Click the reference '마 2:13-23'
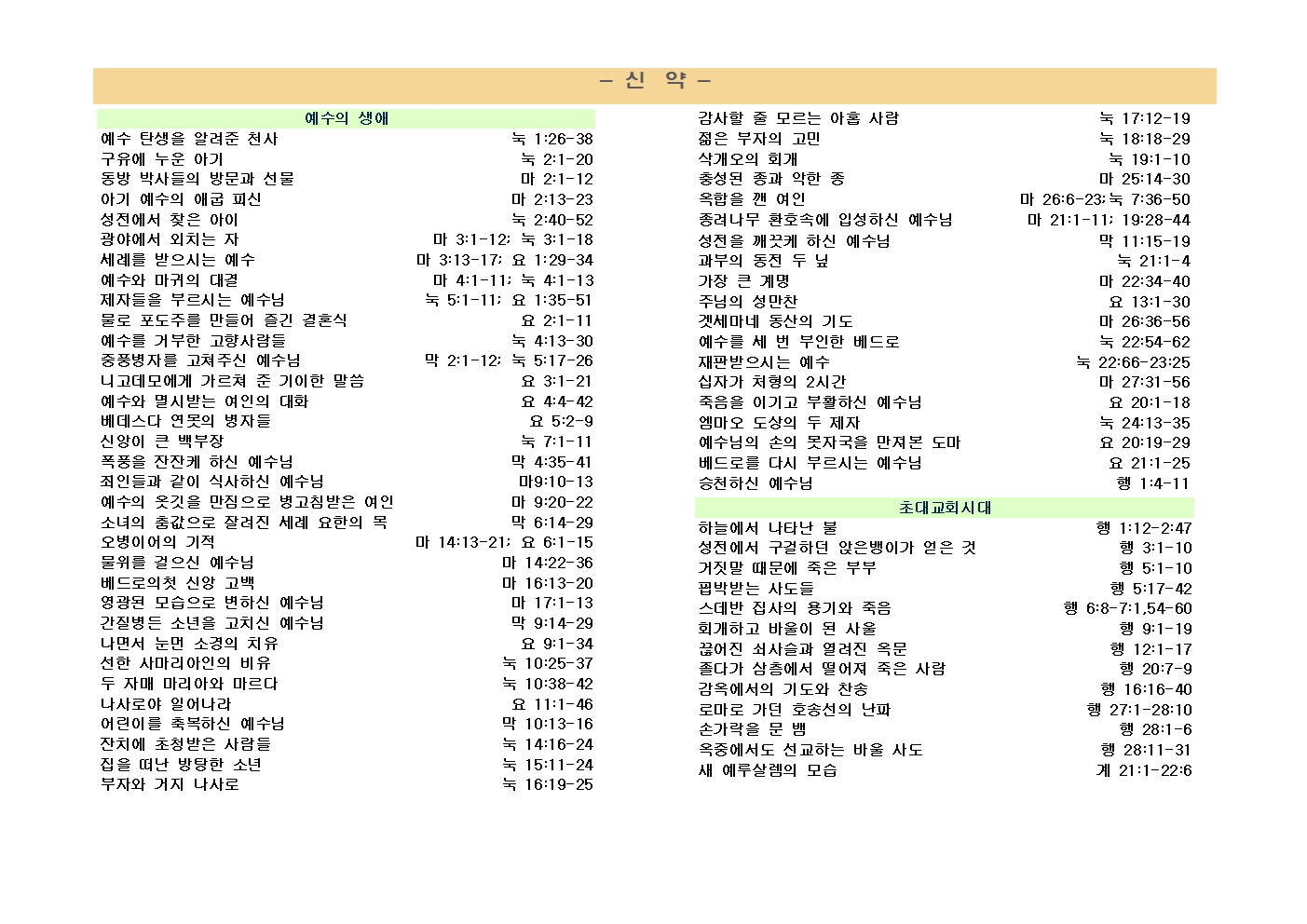Image resolution: width=1307 pixels, height=924 pixels. [x=552, y=199]
